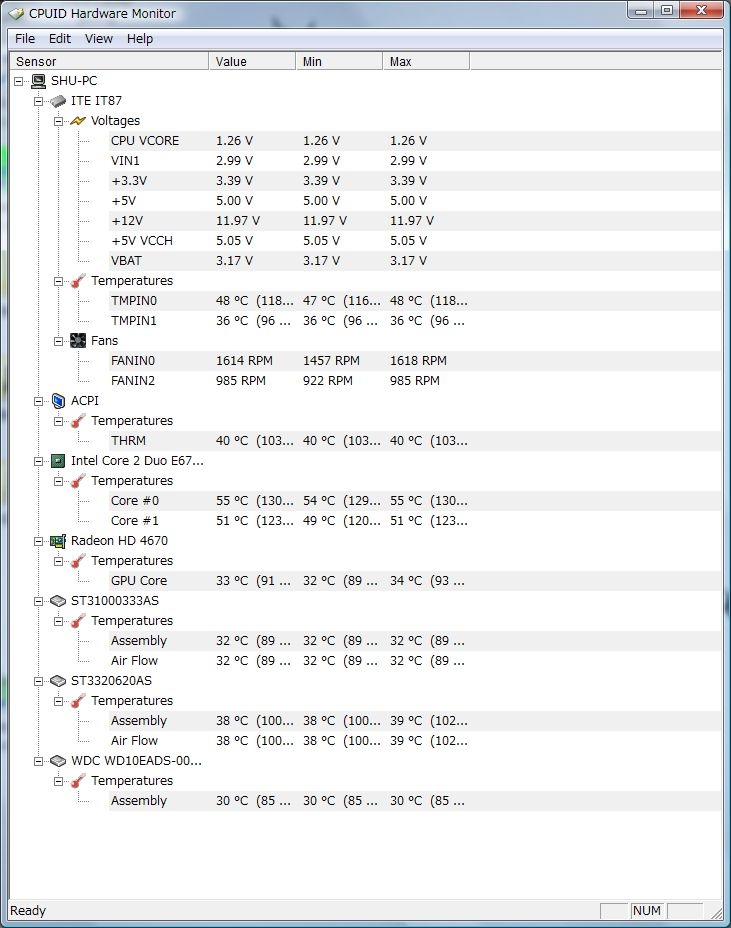Click the WDC WD10EADS drive icon
The height and width of the screenshot is (928, 731).
58,761
